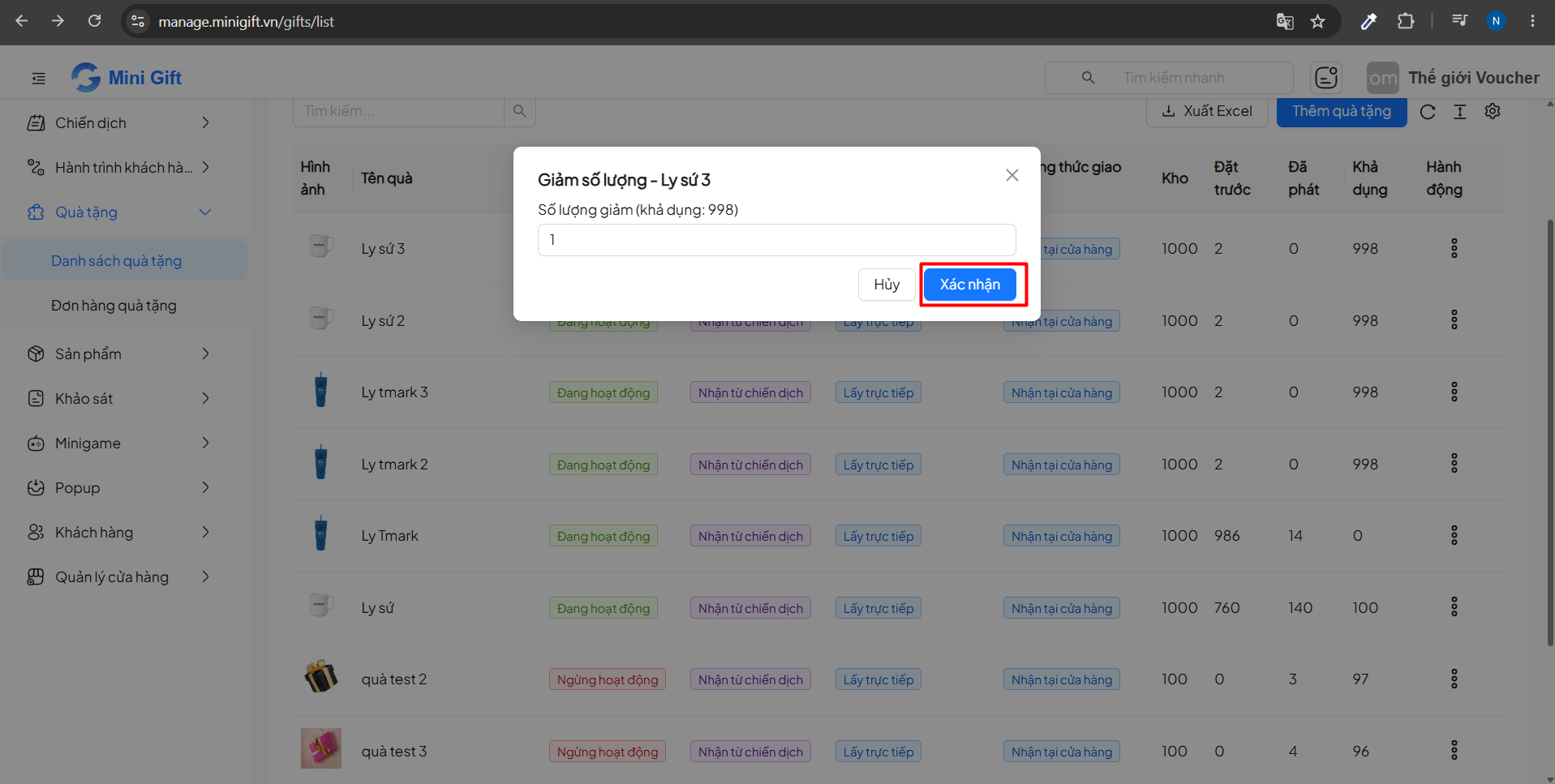Close the Giảm số lượng dialog

point(1012,175)
